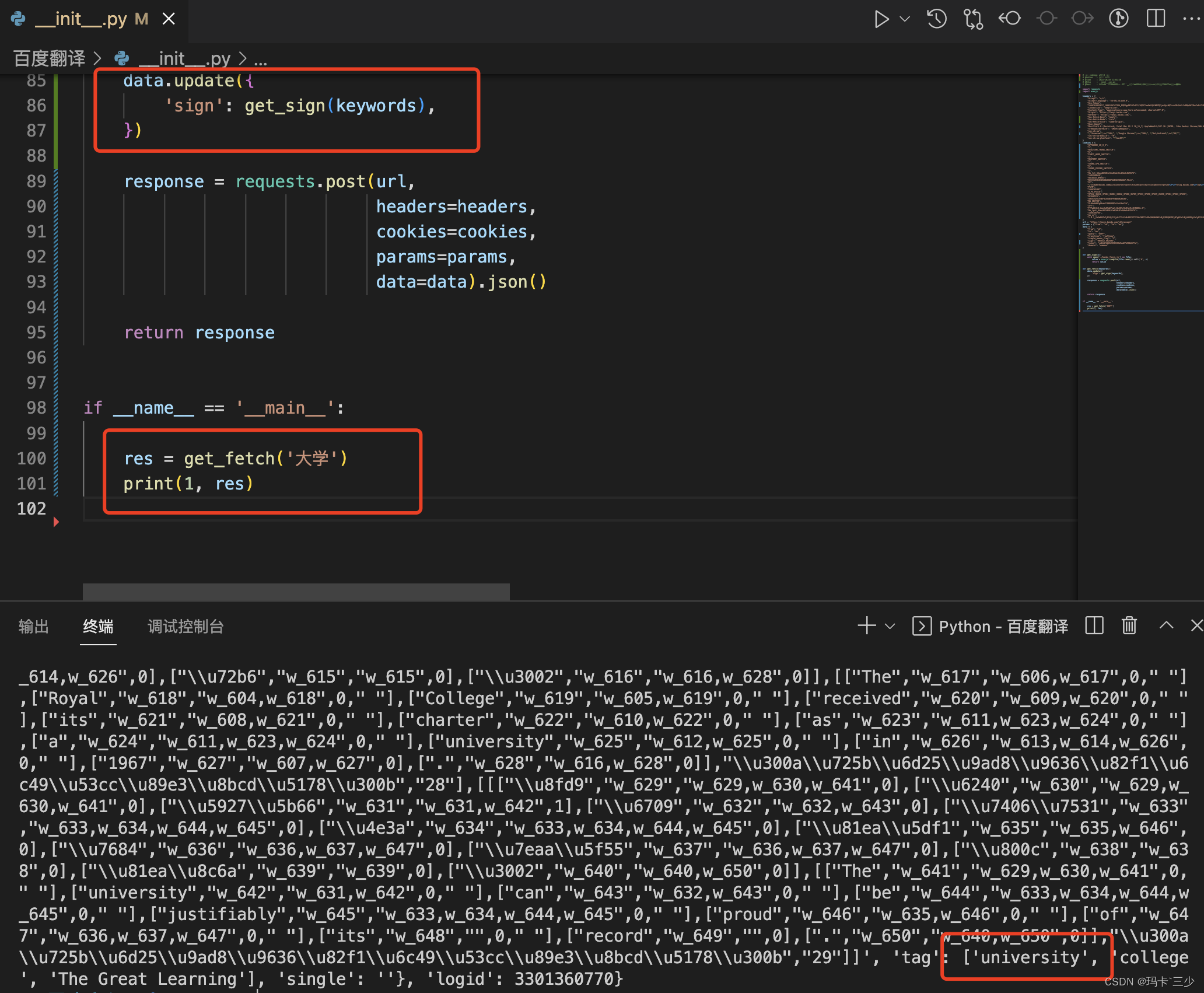
Task: Create a new terminal with plus icon
Action: 867,625
